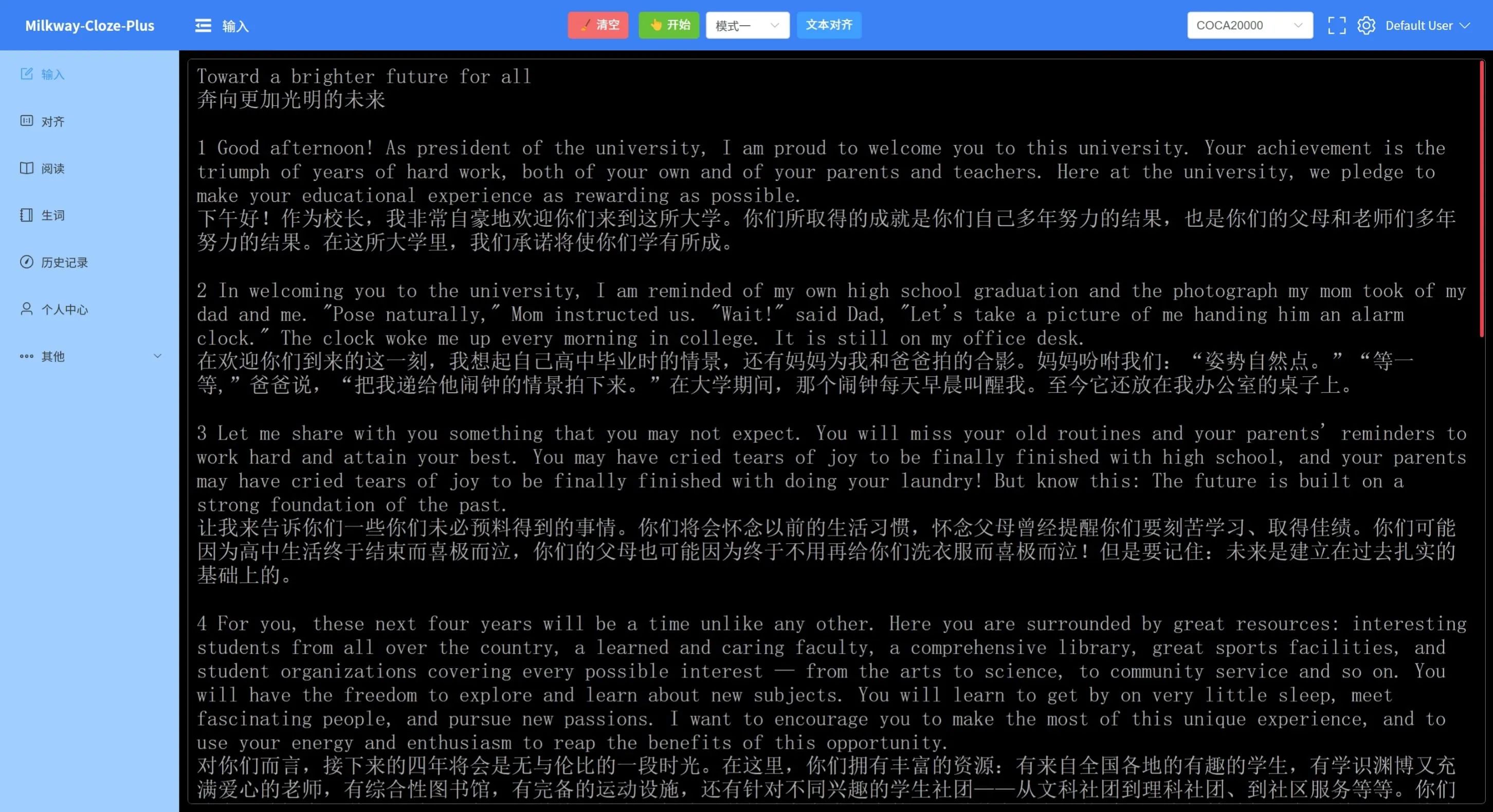Select 输入 in the sidebar menu
Viewport: 1493px width, 812px height.
click(x=89, y=74)
